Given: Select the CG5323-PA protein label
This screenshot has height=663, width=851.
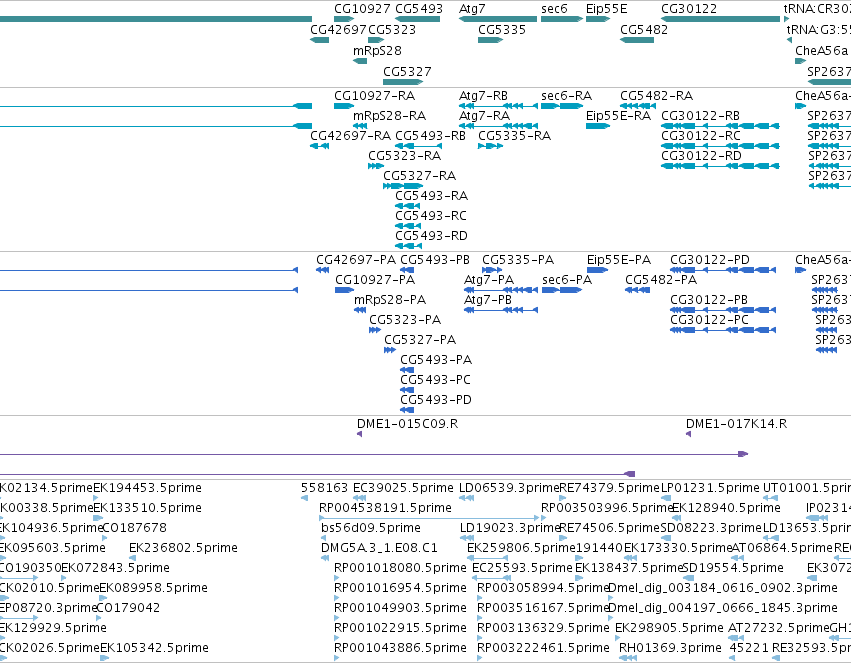Looking at the screenshot, I should coord(405,320).
